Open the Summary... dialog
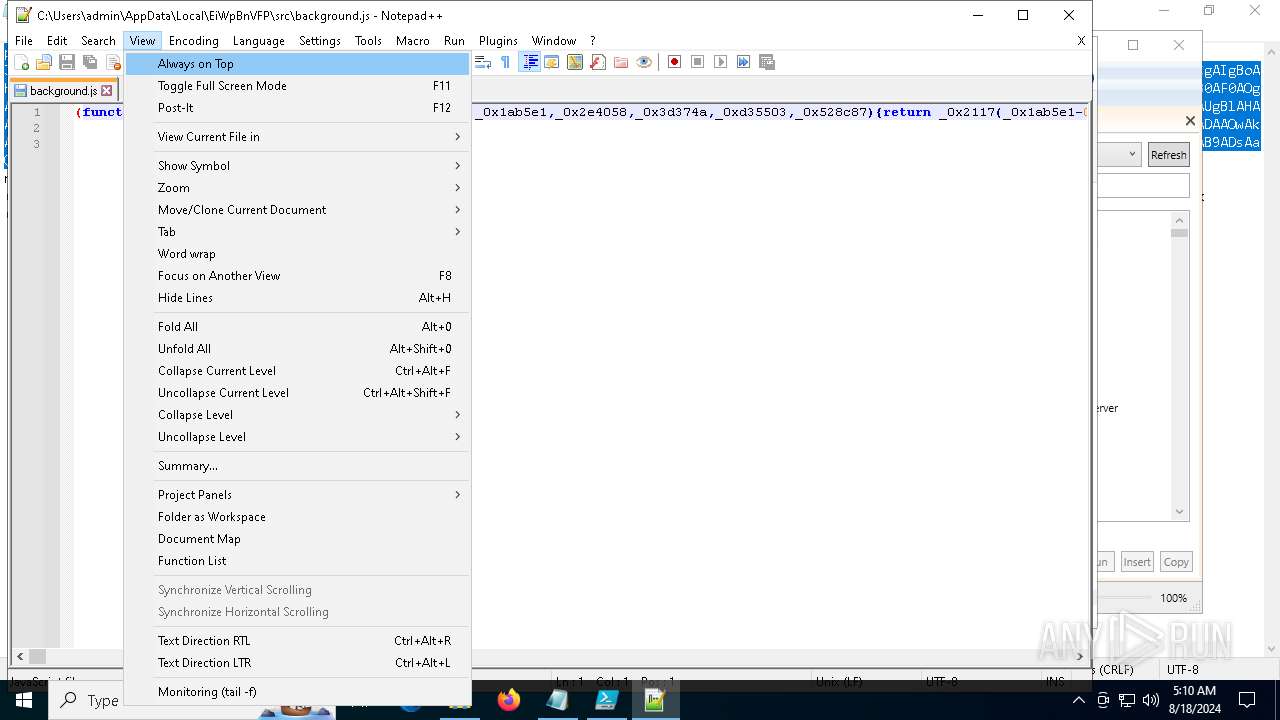1280x720 pixels. point(297,466)
